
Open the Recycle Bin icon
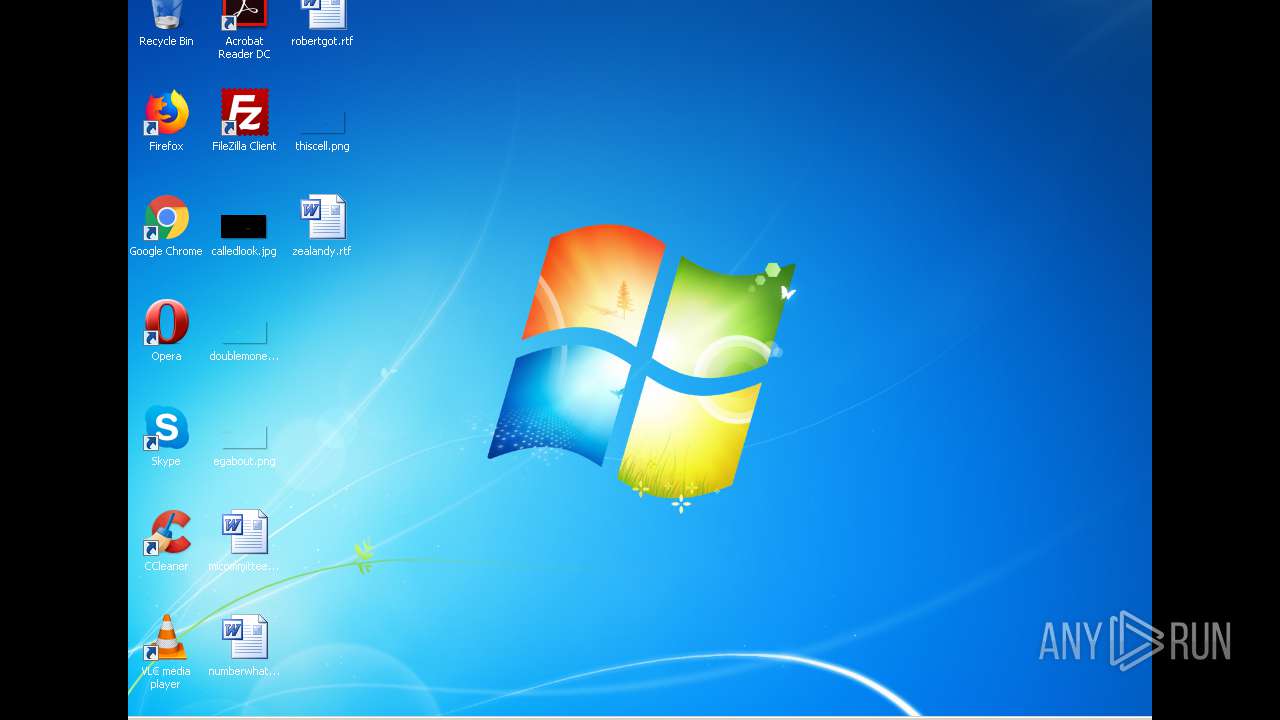[x=166, y=14]
